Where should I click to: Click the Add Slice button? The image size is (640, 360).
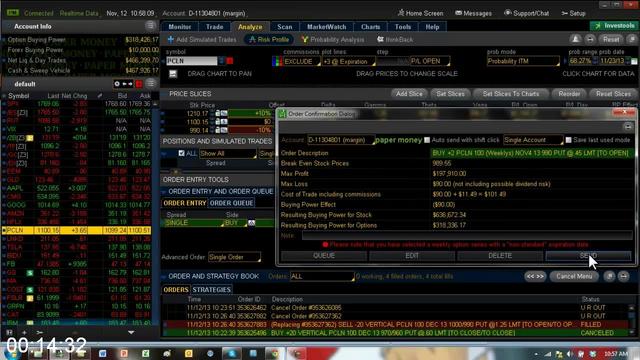click(x=409, y=94)
